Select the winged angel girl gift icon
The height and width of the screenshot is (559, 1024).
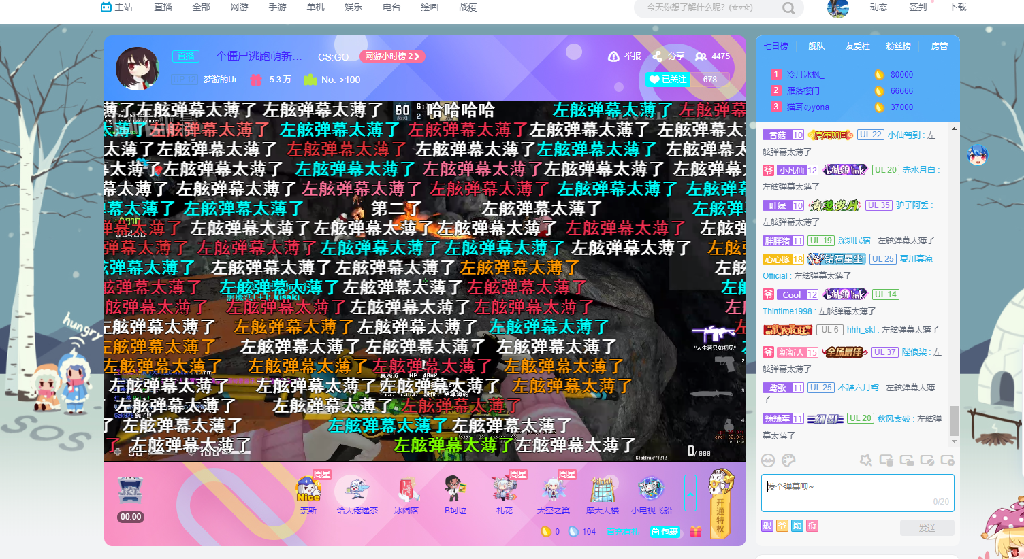point(553,490)
